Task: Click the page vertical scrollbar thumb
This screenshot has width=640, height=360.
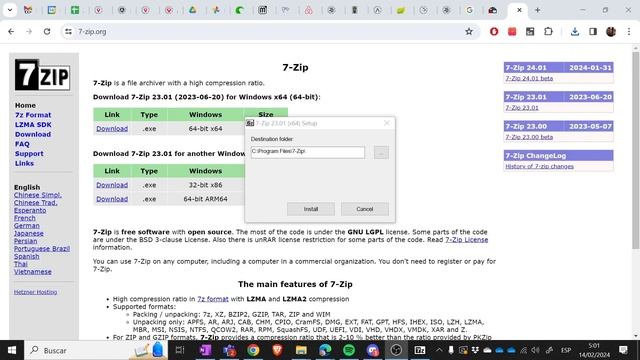Action: tap(636, 149)
